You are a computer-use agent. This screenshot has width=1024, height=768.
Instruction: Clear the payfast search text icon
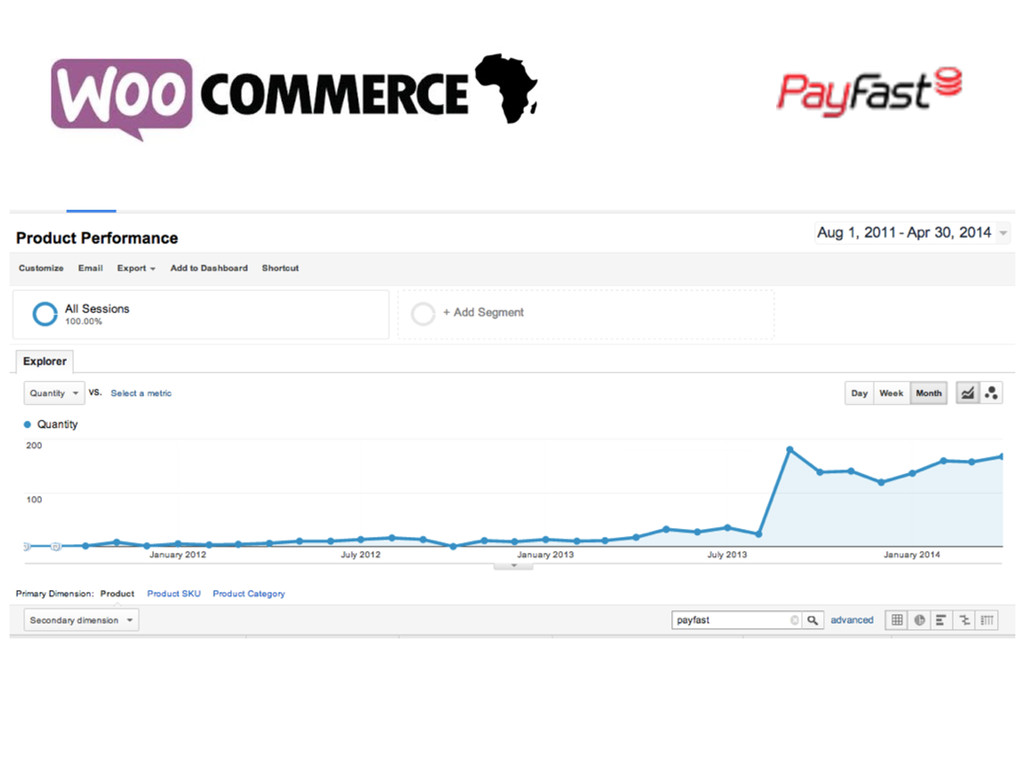[794, 620]
